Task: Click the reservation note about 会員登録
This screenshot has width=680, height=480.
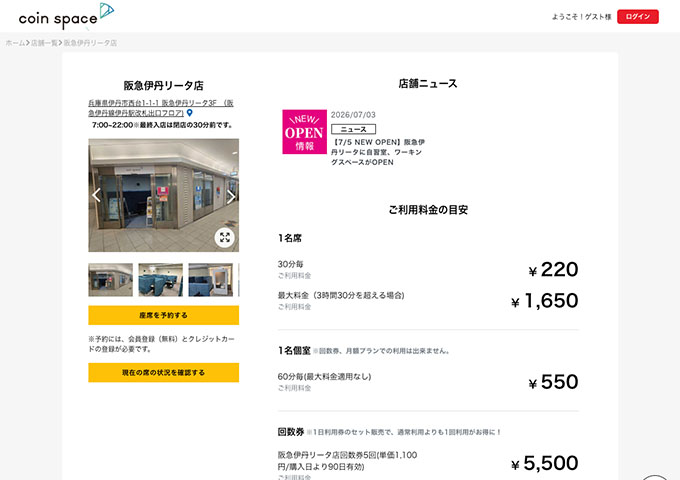Action: pyautogui.click(x=161, y=344)
